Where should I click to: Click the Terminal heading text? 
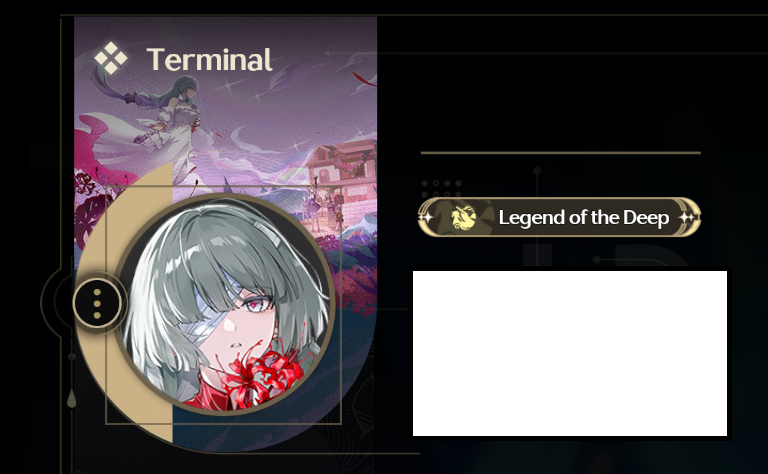coord(209,60)
